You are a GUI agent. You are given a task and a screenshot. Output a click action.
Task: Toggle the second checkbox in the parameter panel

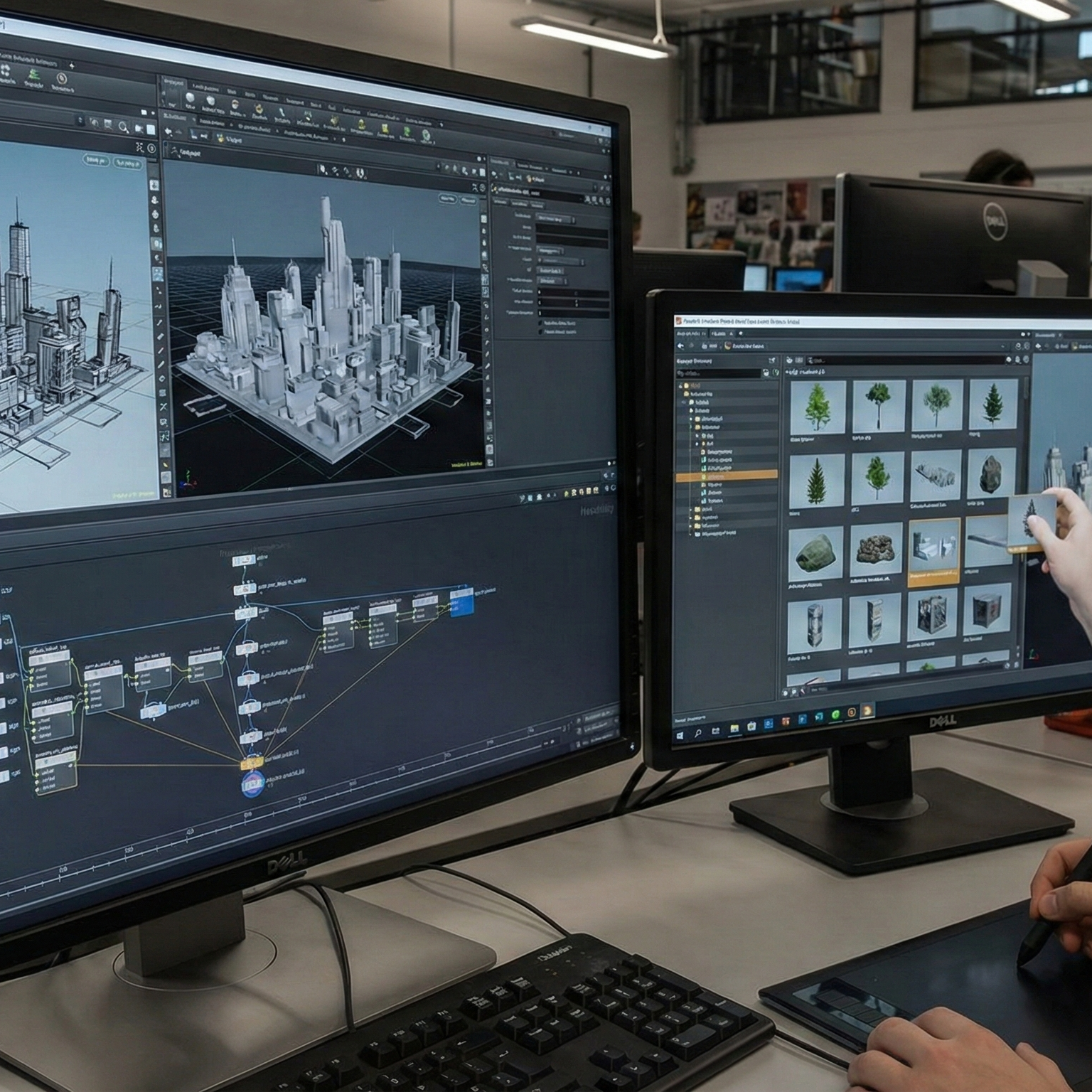pyautogui.click(x=540, y=331)
